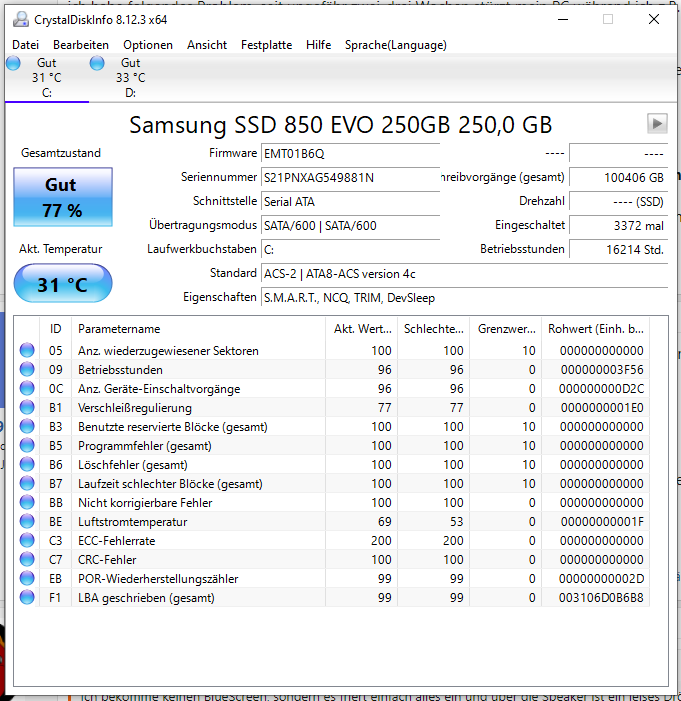Open the Festplatte menu
This screenshot has width=681, height=701.
266,45
